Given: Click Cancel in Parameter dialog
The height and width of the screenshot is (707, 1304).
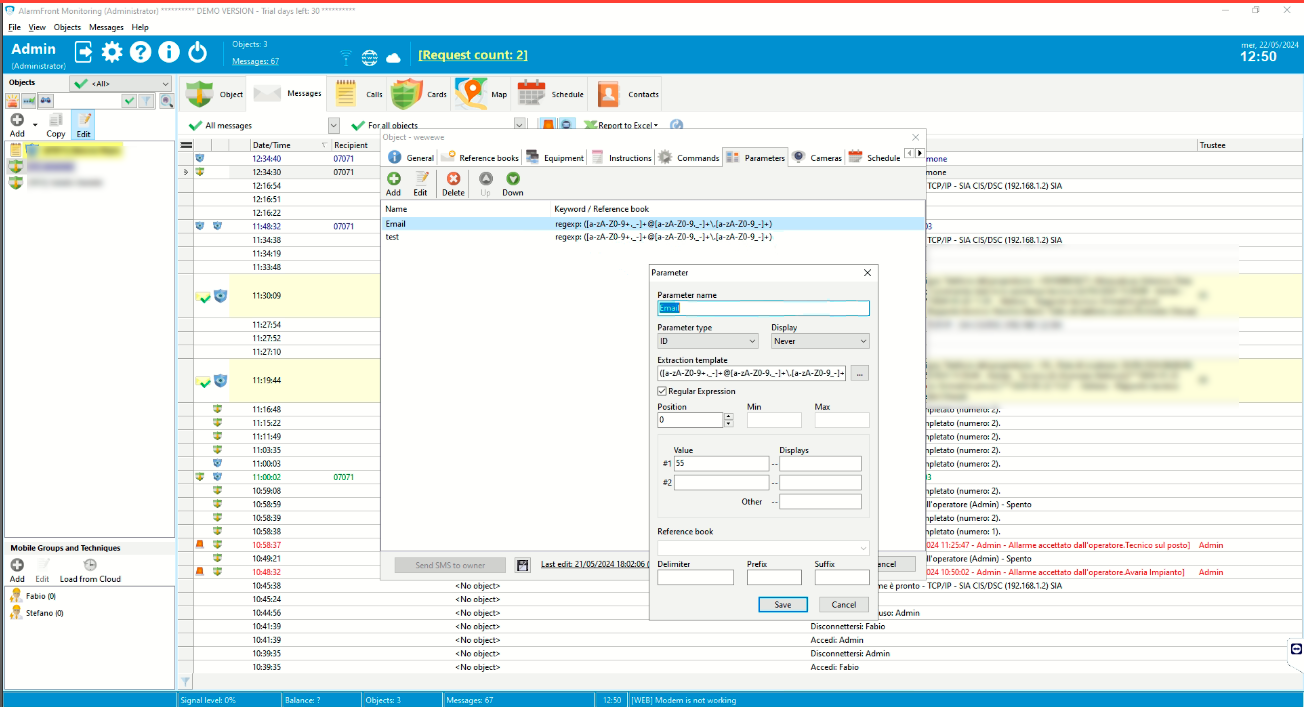Looking at the screenshot, I should (x=844, y=604).
